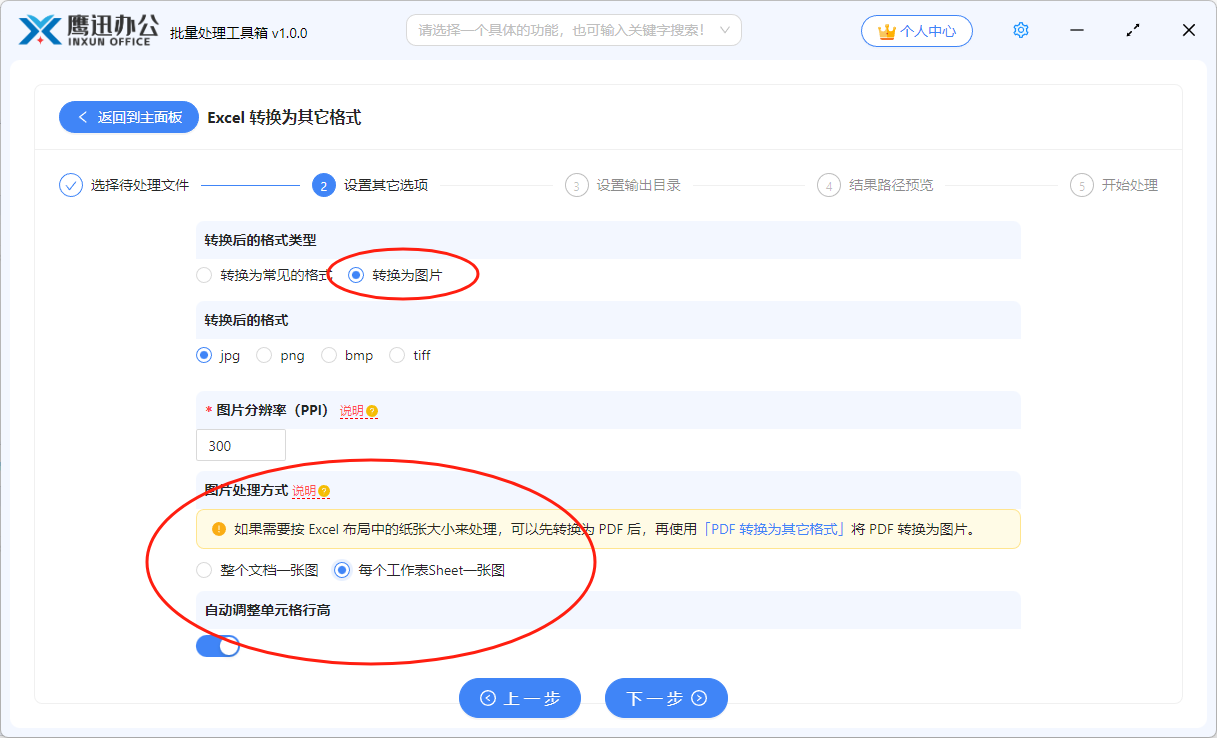
Task: Go to 设置其它选项 step label
Action: 386,185
